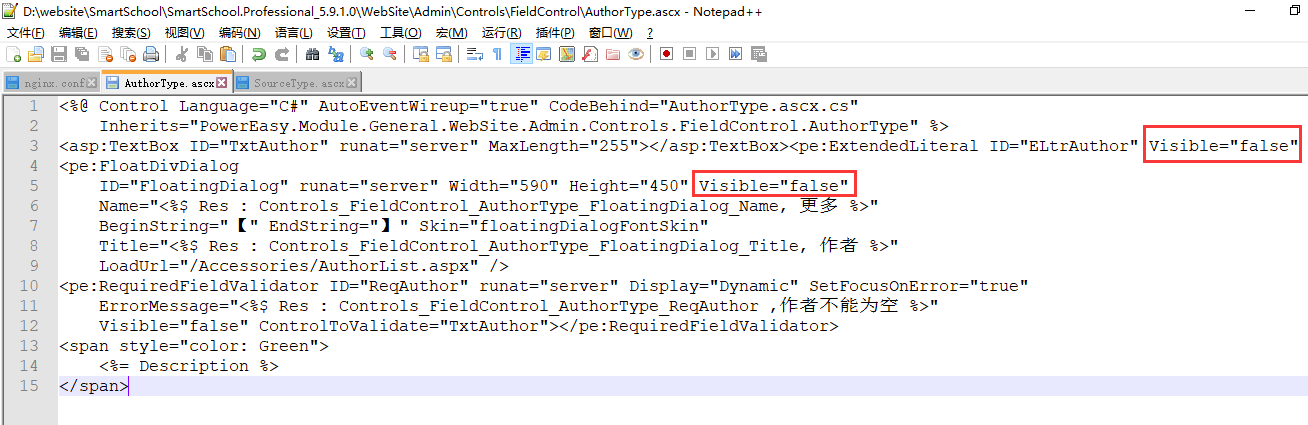This screenshot has width=1308, height=425.
Task: Open the 视图(V) menu
Action: (x=184, y=33)
